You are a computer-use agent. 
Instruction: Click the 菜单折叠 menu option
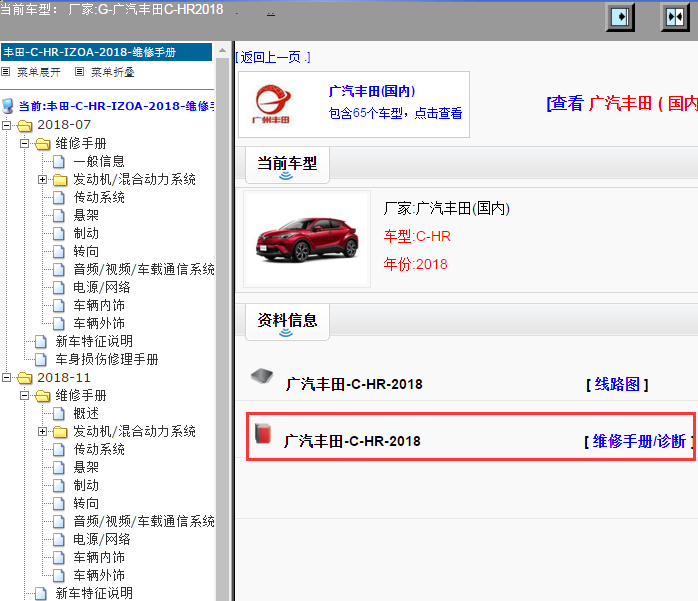coord(113,72)
